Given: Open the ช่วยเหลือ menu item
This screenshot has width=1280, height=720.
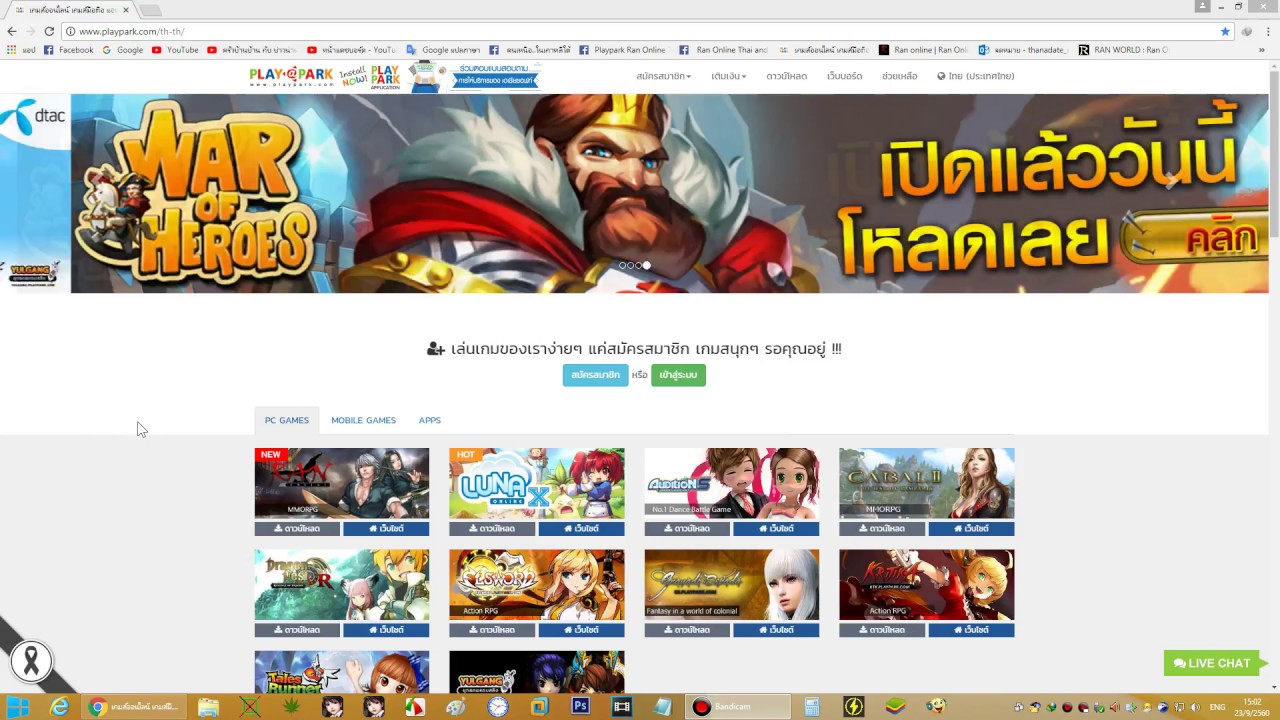Looking at the screenshot, I should [899, 76].
